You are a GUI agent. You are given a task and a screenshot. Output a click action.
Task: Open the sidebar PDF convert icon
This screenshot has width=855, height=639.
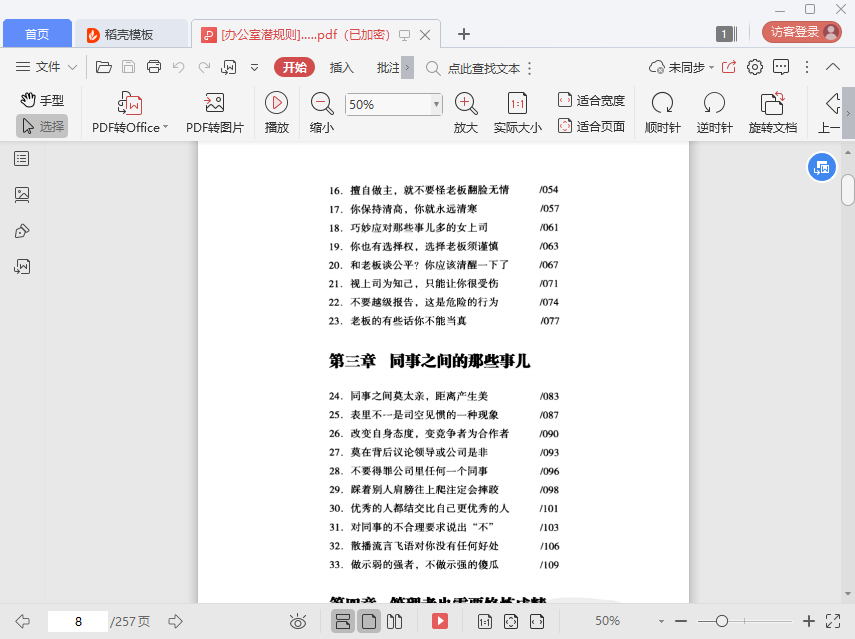(22, 267)
